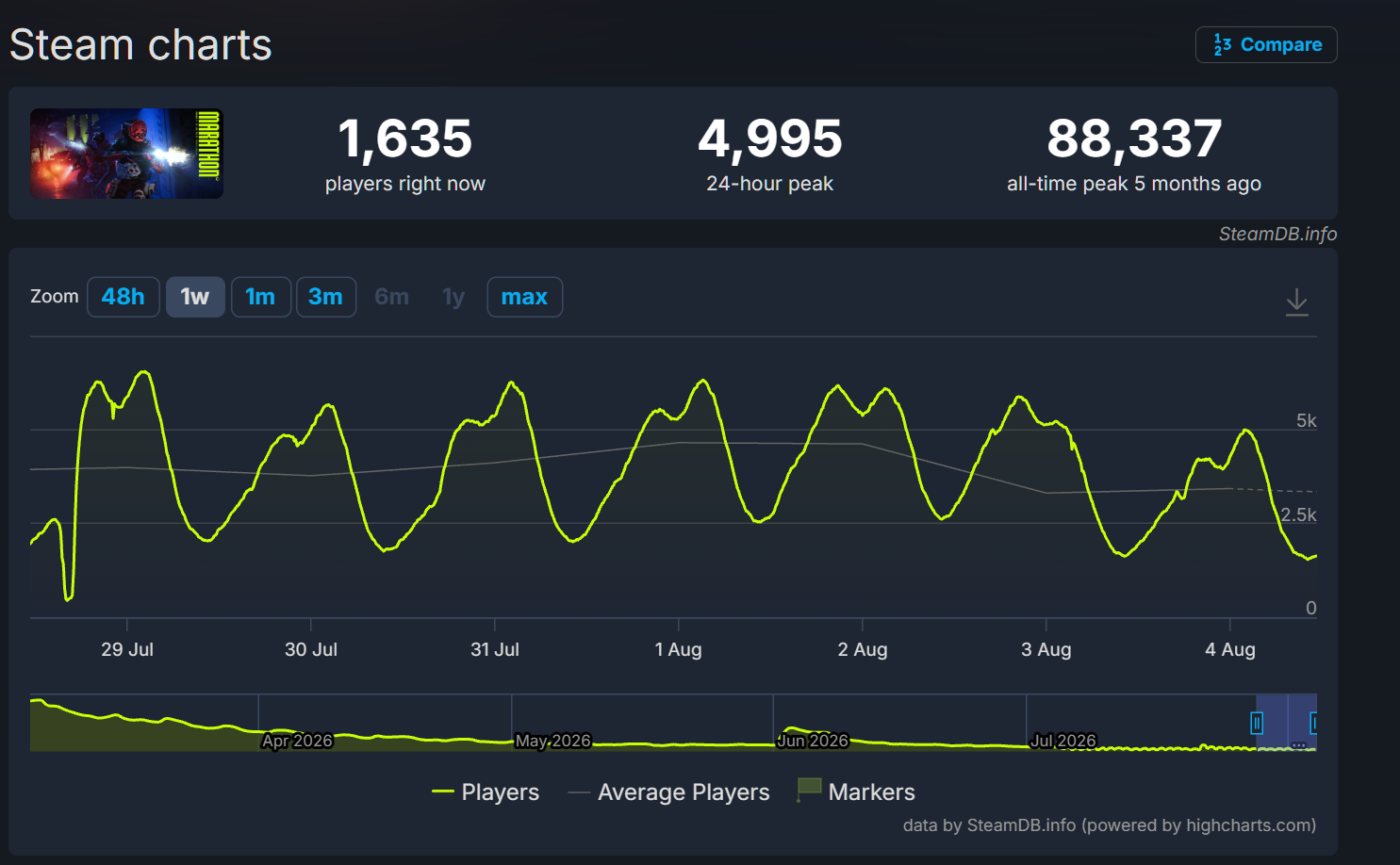
Task: Choose the 3m zoom option
Action: [x=325, y=297]
